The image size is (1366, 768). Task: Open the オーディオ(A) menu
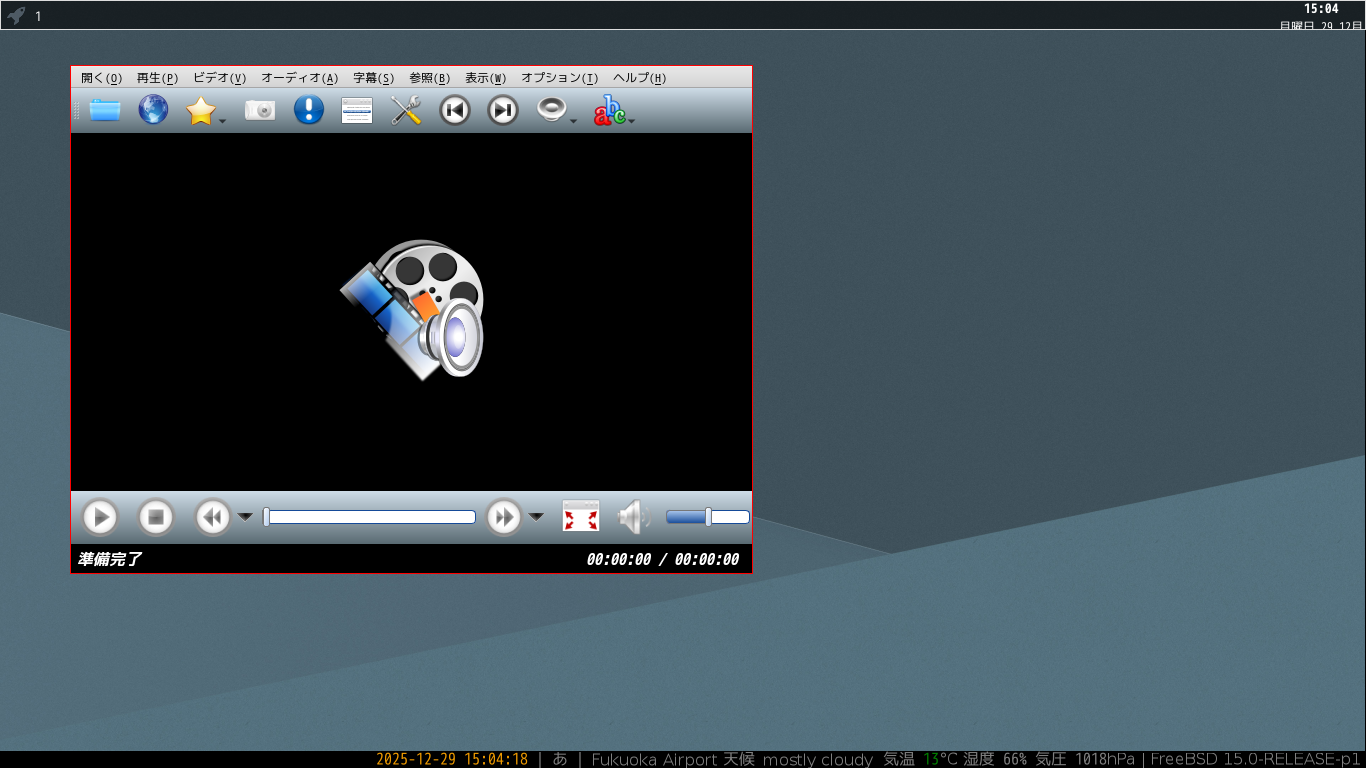click(x=299, y=78)
